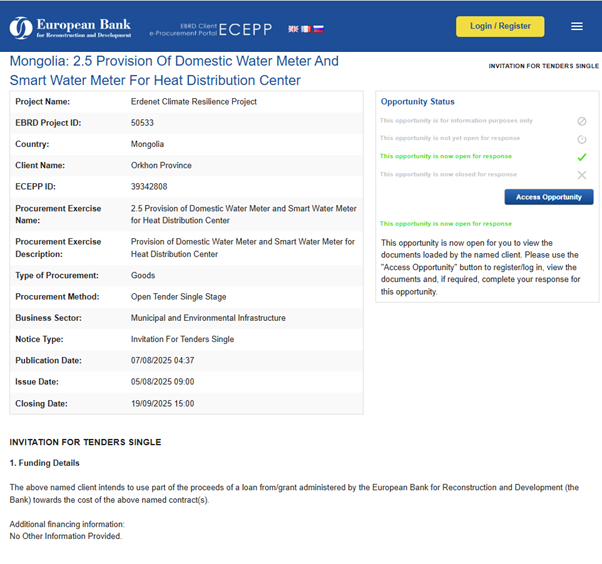Click the 'Procurement Exercise Name:' label
602x564 pixels.
click(58, 214)
